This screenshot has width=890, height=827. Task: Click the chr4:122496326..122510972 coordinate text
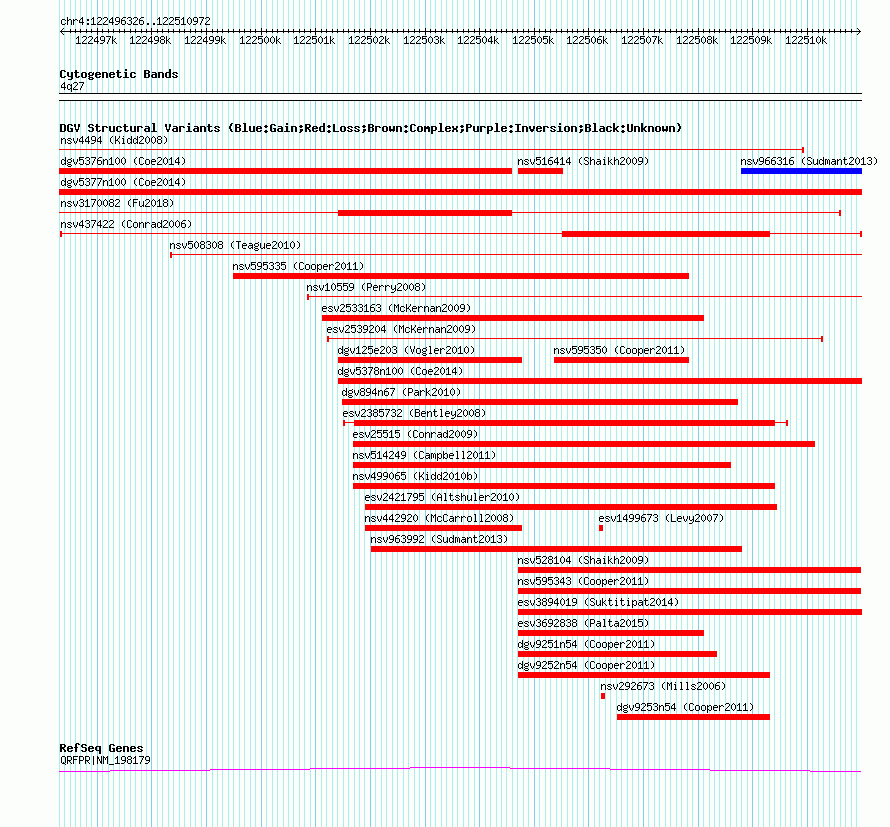click(135, 21)
